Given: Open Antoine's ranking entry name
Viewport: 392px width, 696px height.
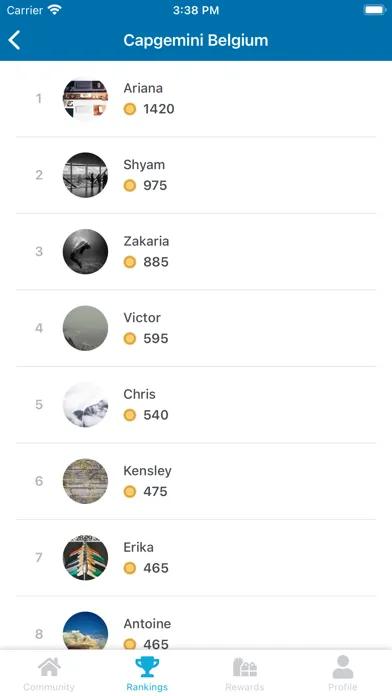Looking at the screenshot, I should (x=147, y=624).
